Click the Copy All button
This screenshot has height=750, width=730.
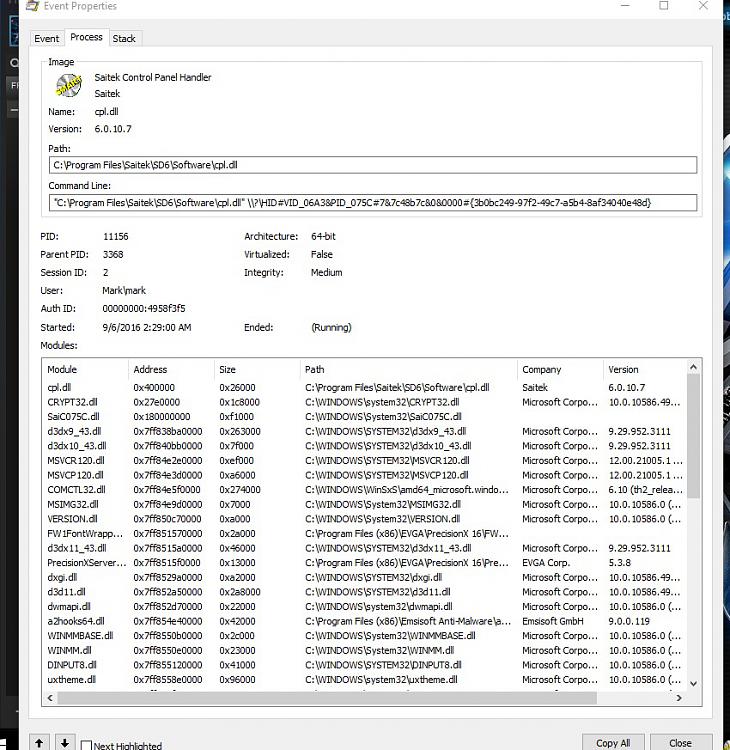pos(613,743)
